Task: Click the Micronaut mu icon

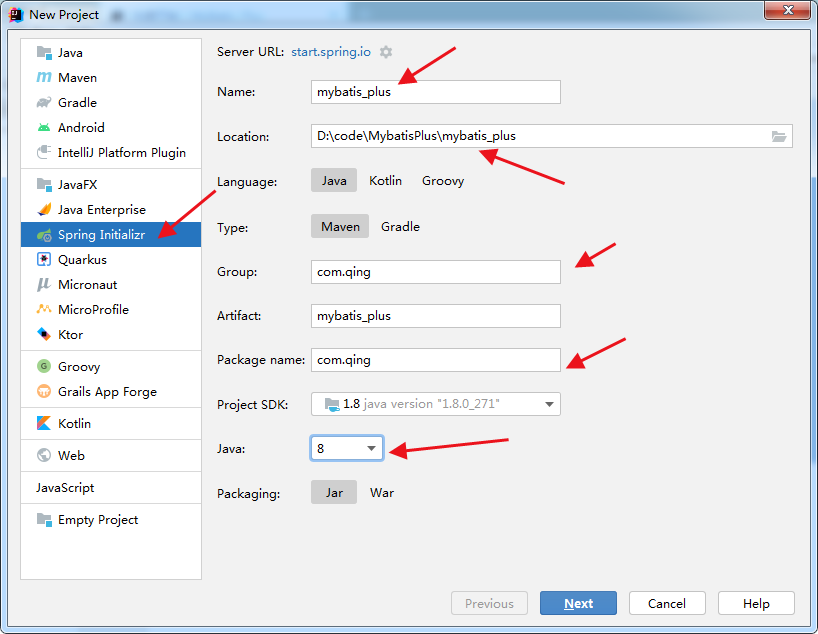Action: [x=44, y=284]
